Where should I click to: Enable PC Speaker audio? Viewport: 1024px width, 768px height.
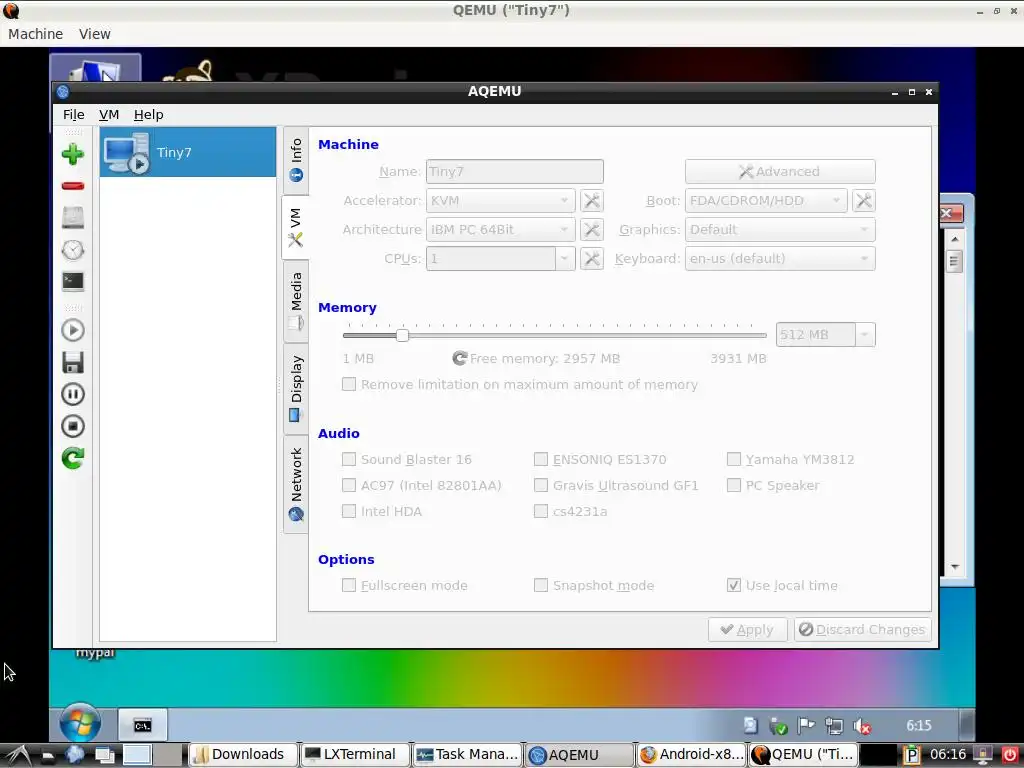pos(734,485)
